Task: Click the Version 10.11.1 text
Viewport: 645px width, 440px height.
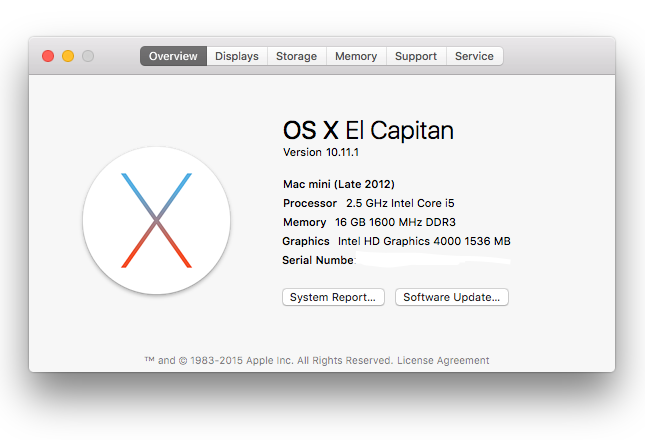Action: (x=321, y=152)
